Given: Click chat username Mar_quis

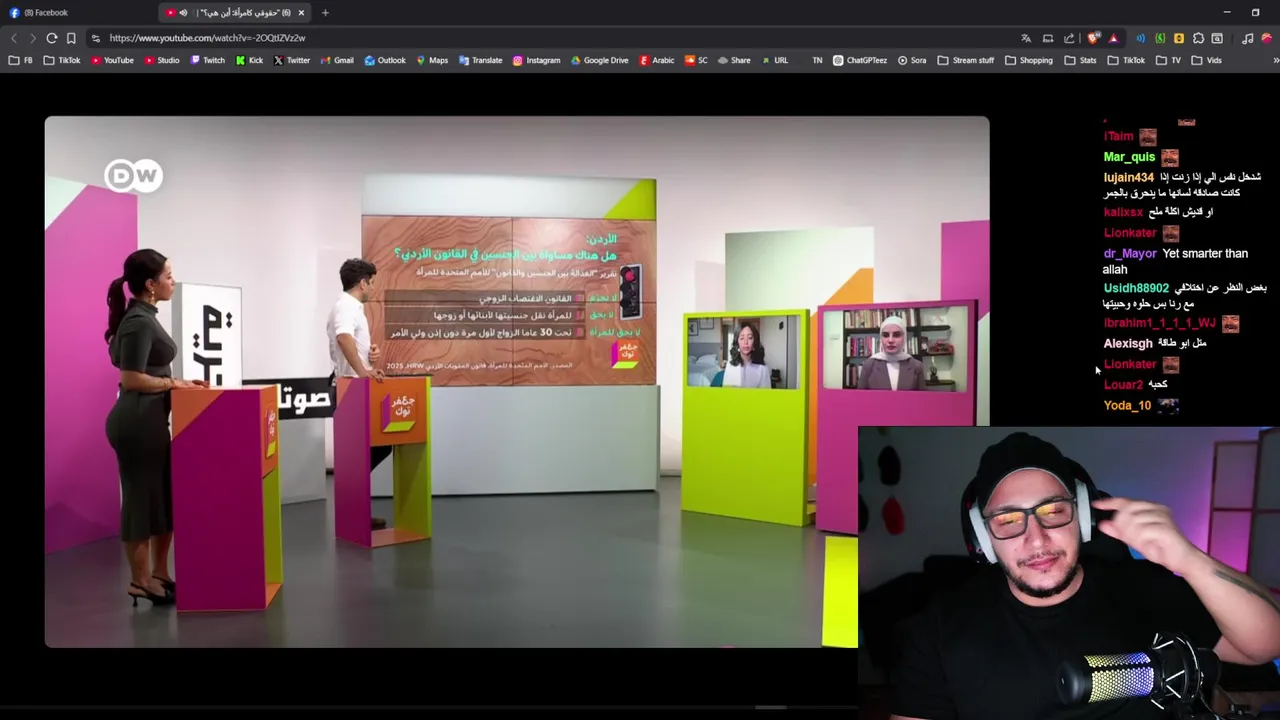Looking at the screenshot, I should tap(1129, 157).
